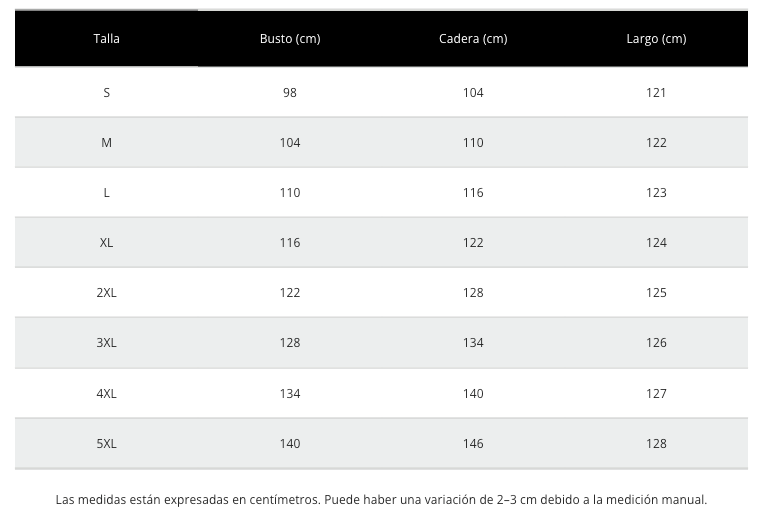
Task: Select the 3XL size label
Action: coord(106,343)
